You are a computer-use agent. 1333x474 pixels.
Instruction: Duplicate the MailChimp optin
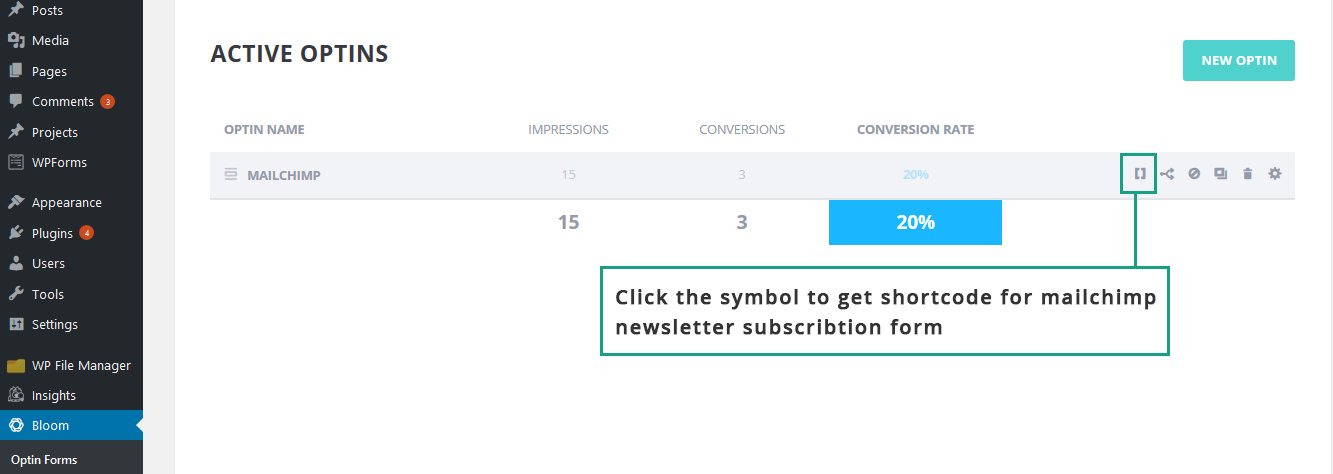click(1220, 174)
